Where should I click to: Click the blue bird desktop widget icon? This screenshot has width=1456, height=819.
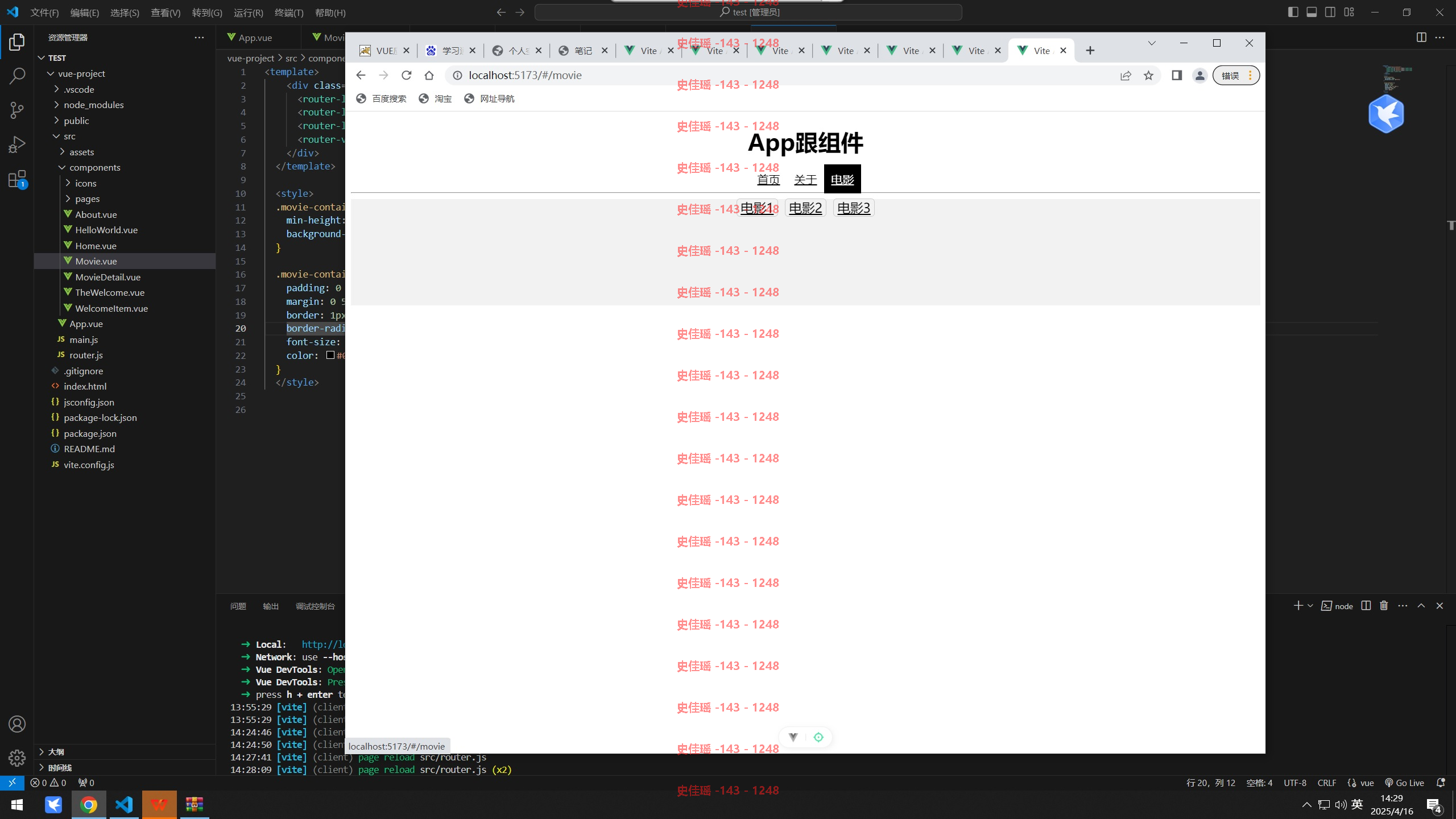pyautogui.click(x=1386, y=114)
